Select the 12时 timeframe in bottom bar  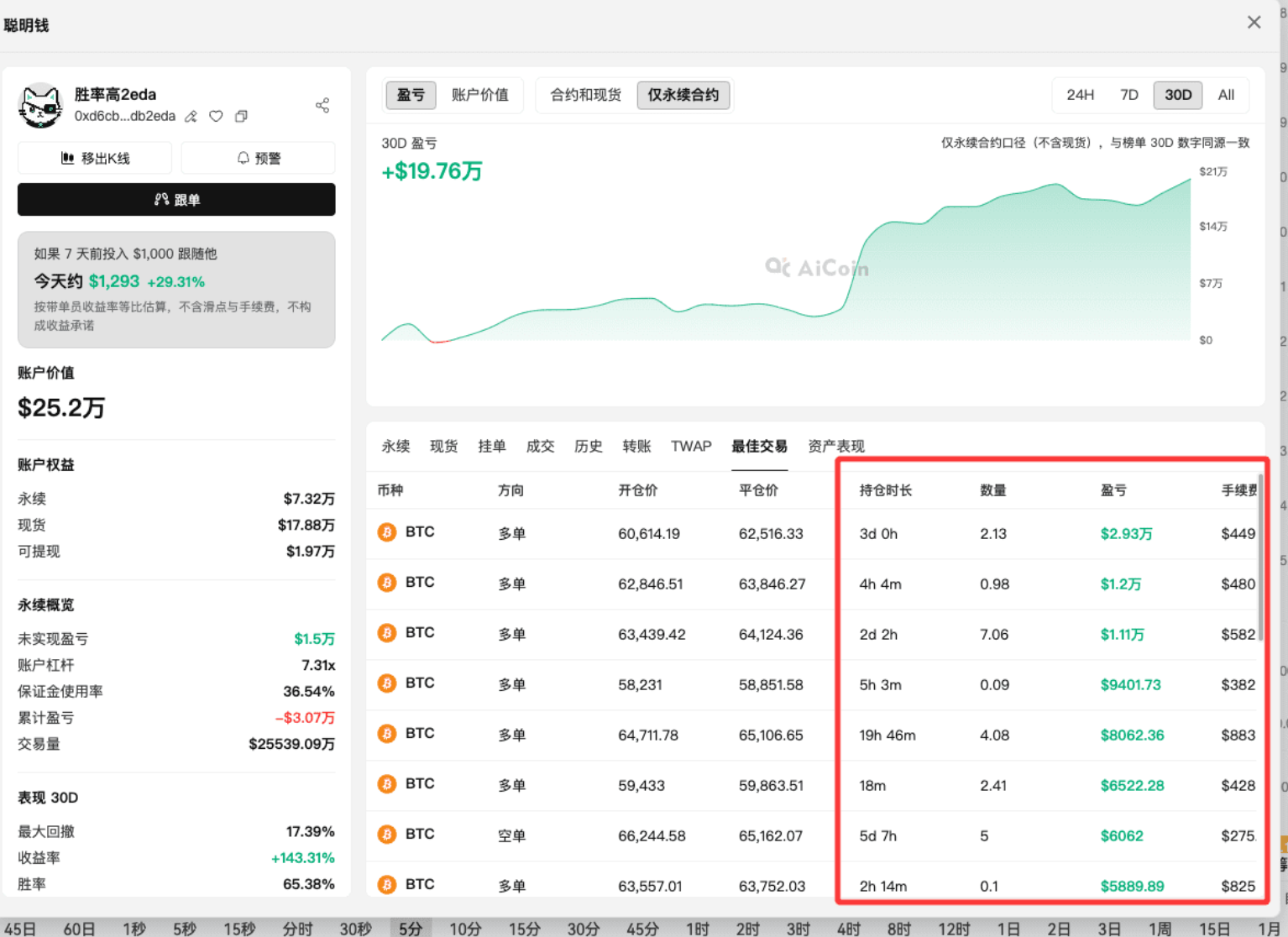coord(954,929)
